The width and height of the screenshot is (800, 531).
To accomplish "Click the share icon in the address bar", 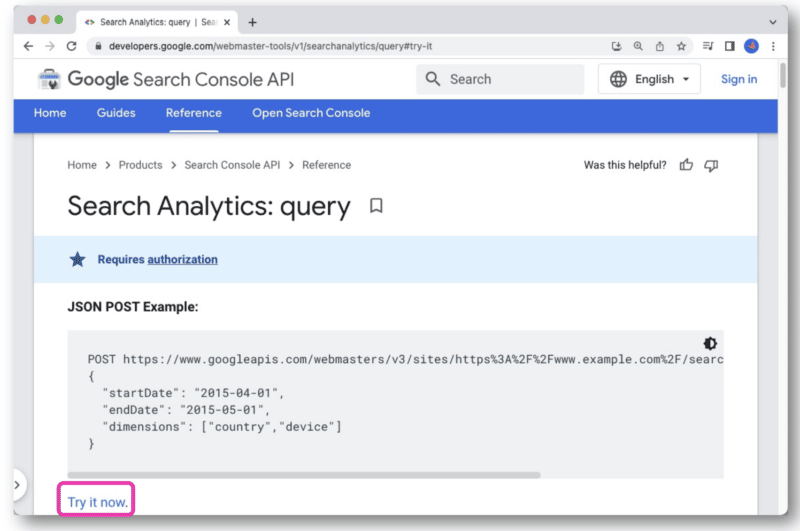I will (x=660, y=46).
